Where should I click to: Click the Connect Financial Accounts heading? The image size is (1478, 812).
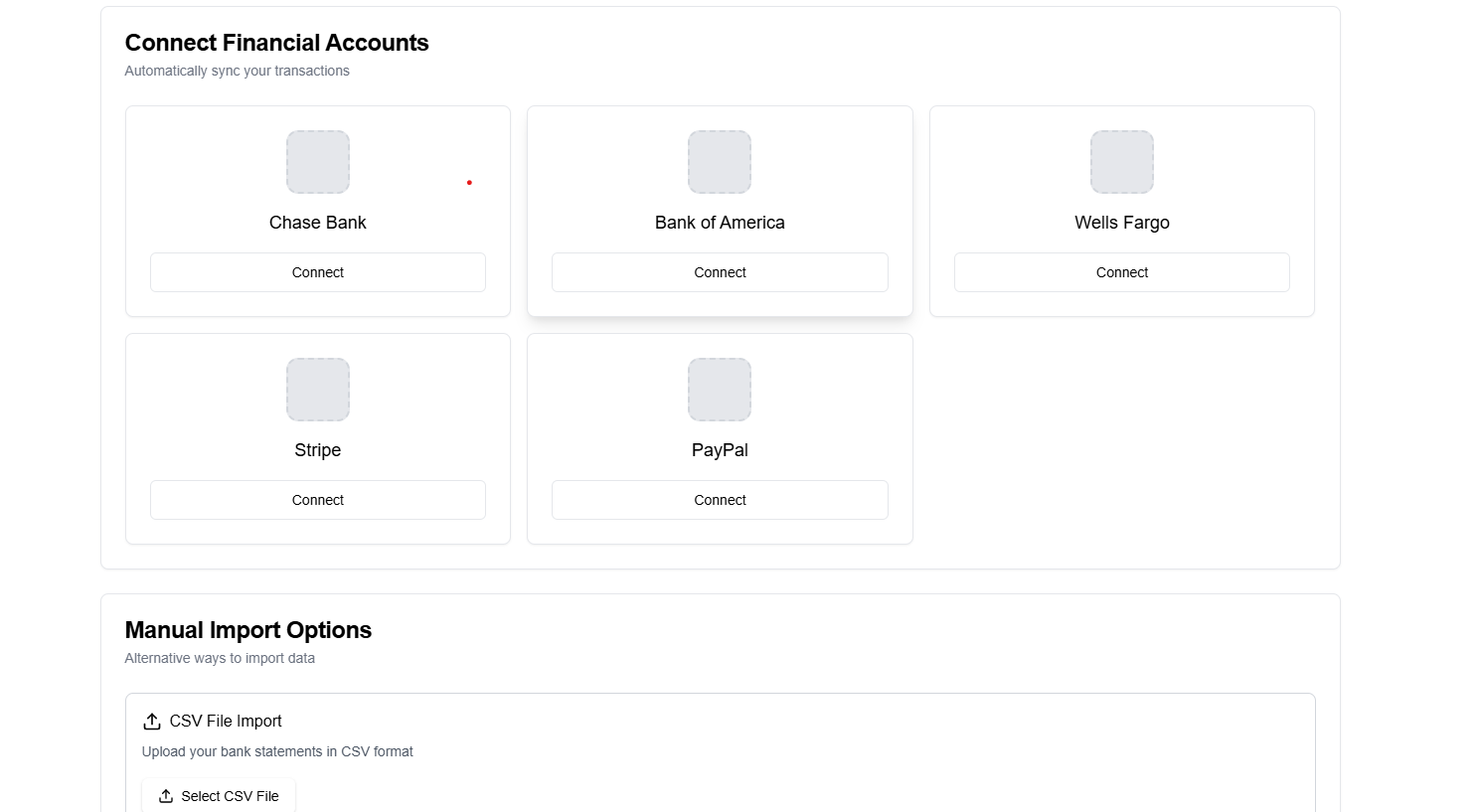(x=277, y=43)
